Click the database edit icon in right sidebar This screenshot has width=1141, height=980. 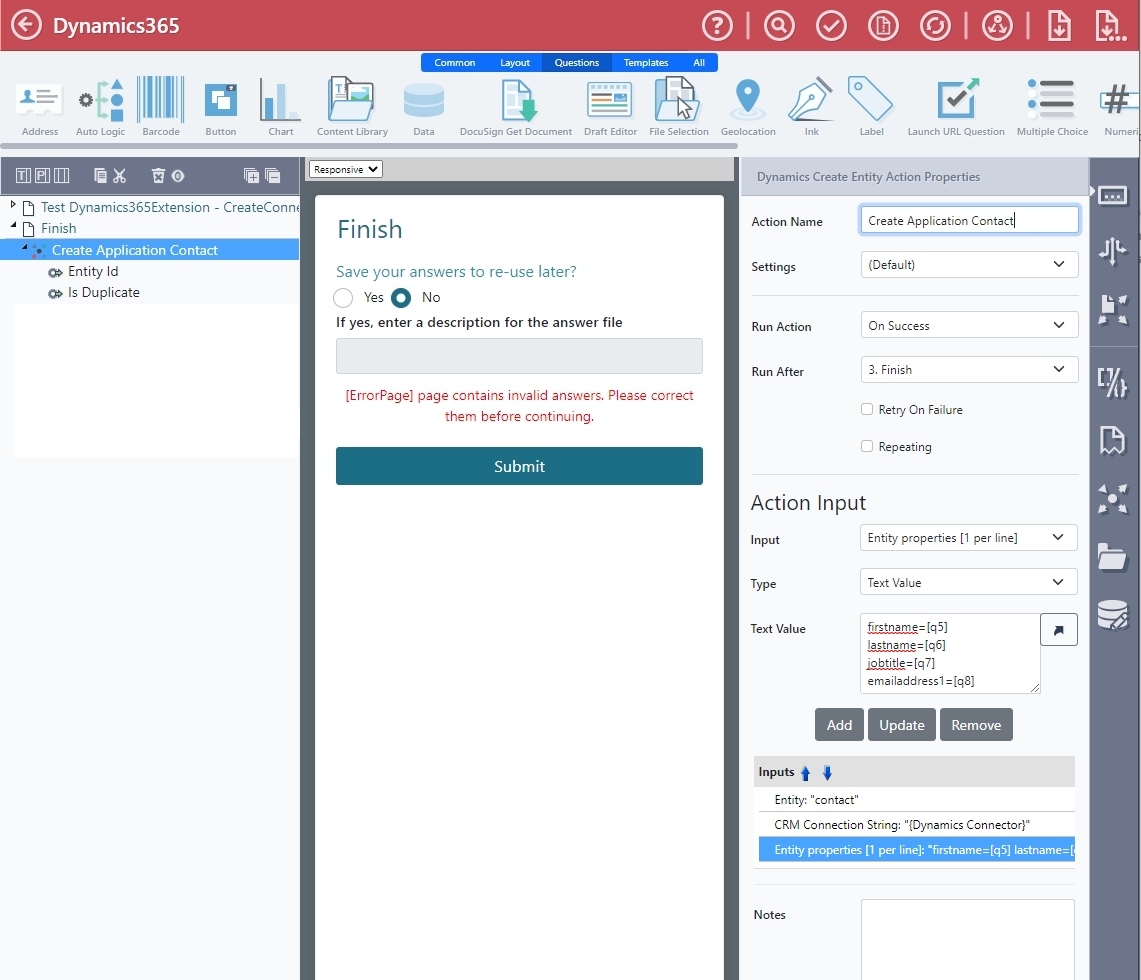(x=1113, y=615)
